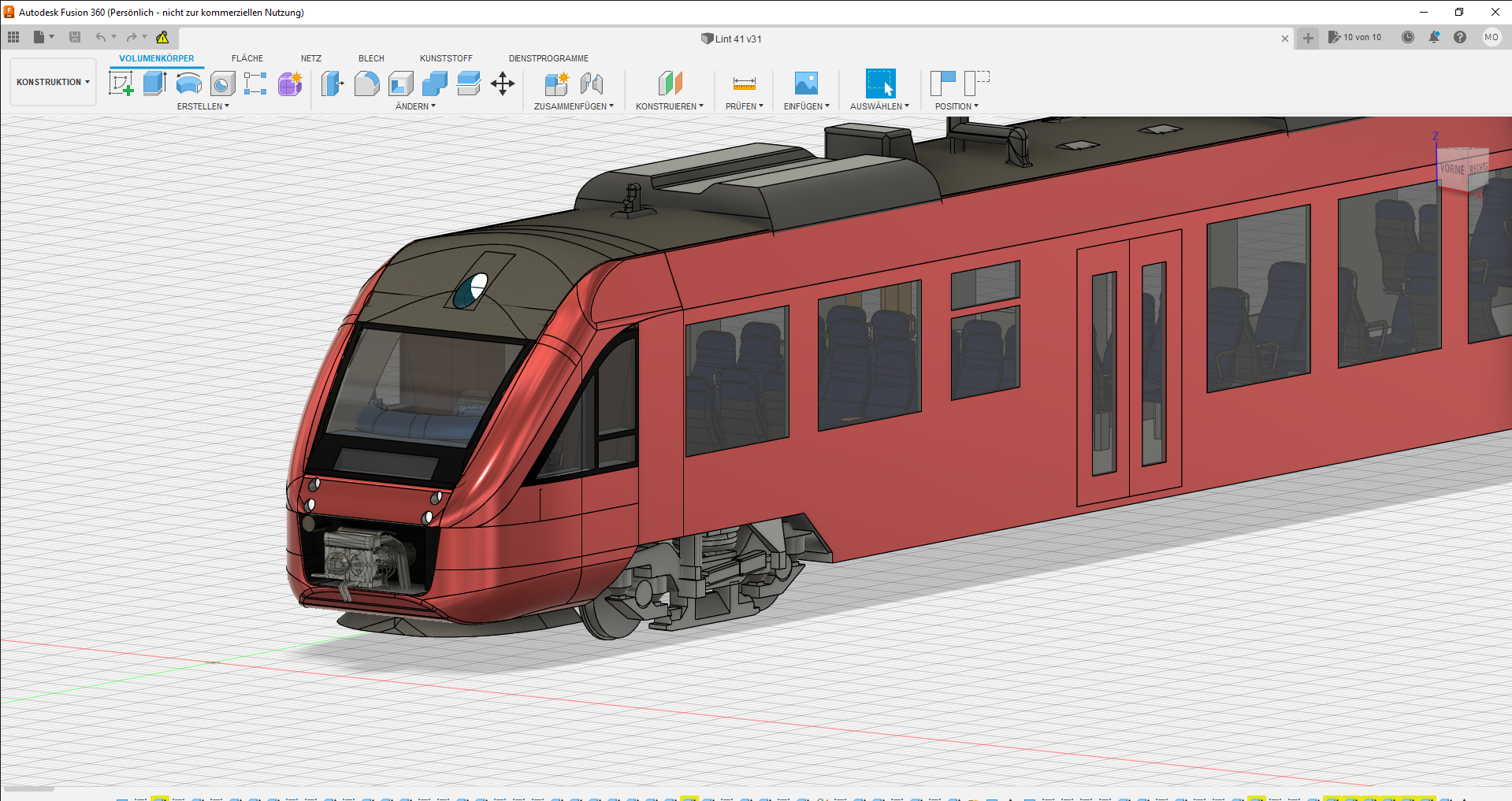
Task: Click the Measure tool icon
Action: (745, 83)
